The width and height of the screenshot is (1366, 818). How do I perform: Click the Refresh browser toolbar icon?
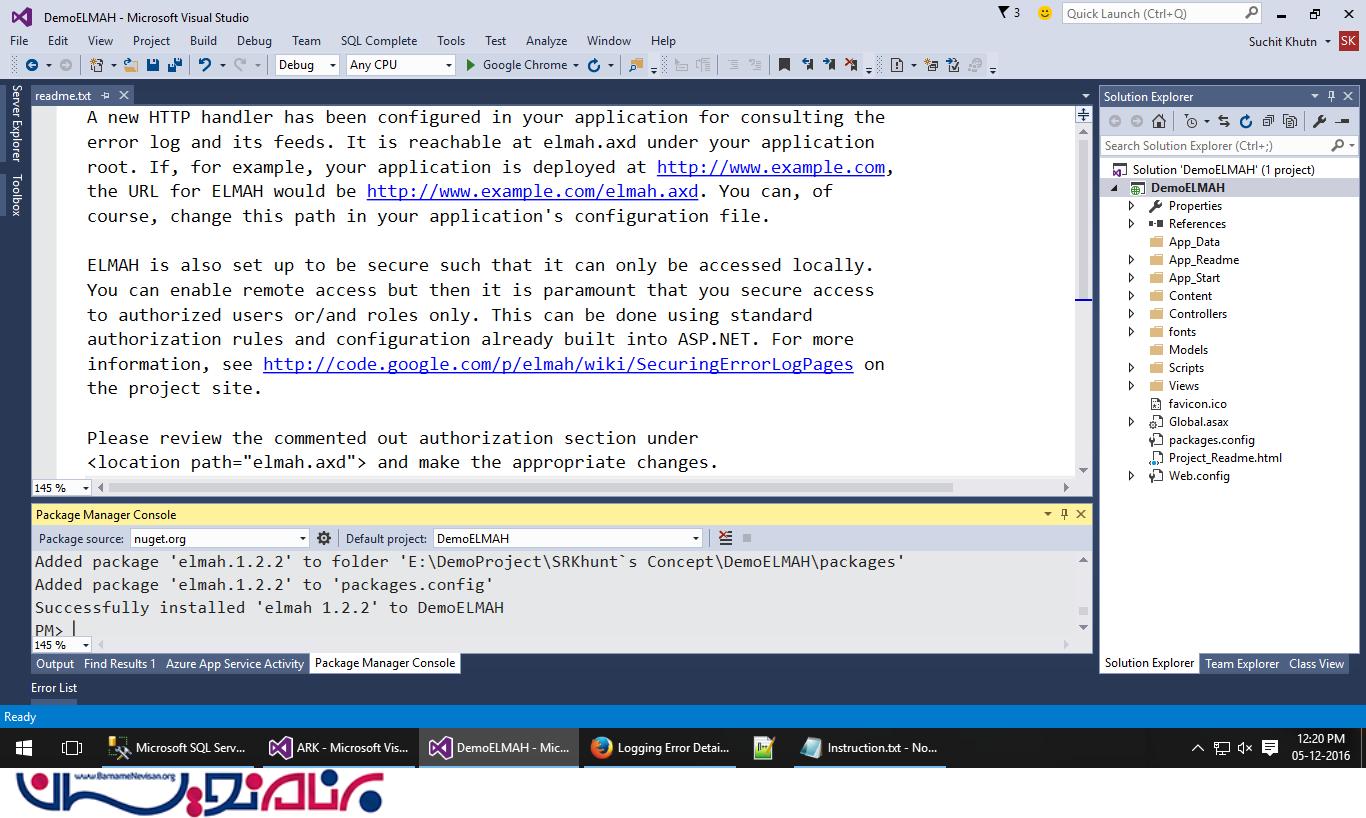pyautogui.click(x=594, y=65)
